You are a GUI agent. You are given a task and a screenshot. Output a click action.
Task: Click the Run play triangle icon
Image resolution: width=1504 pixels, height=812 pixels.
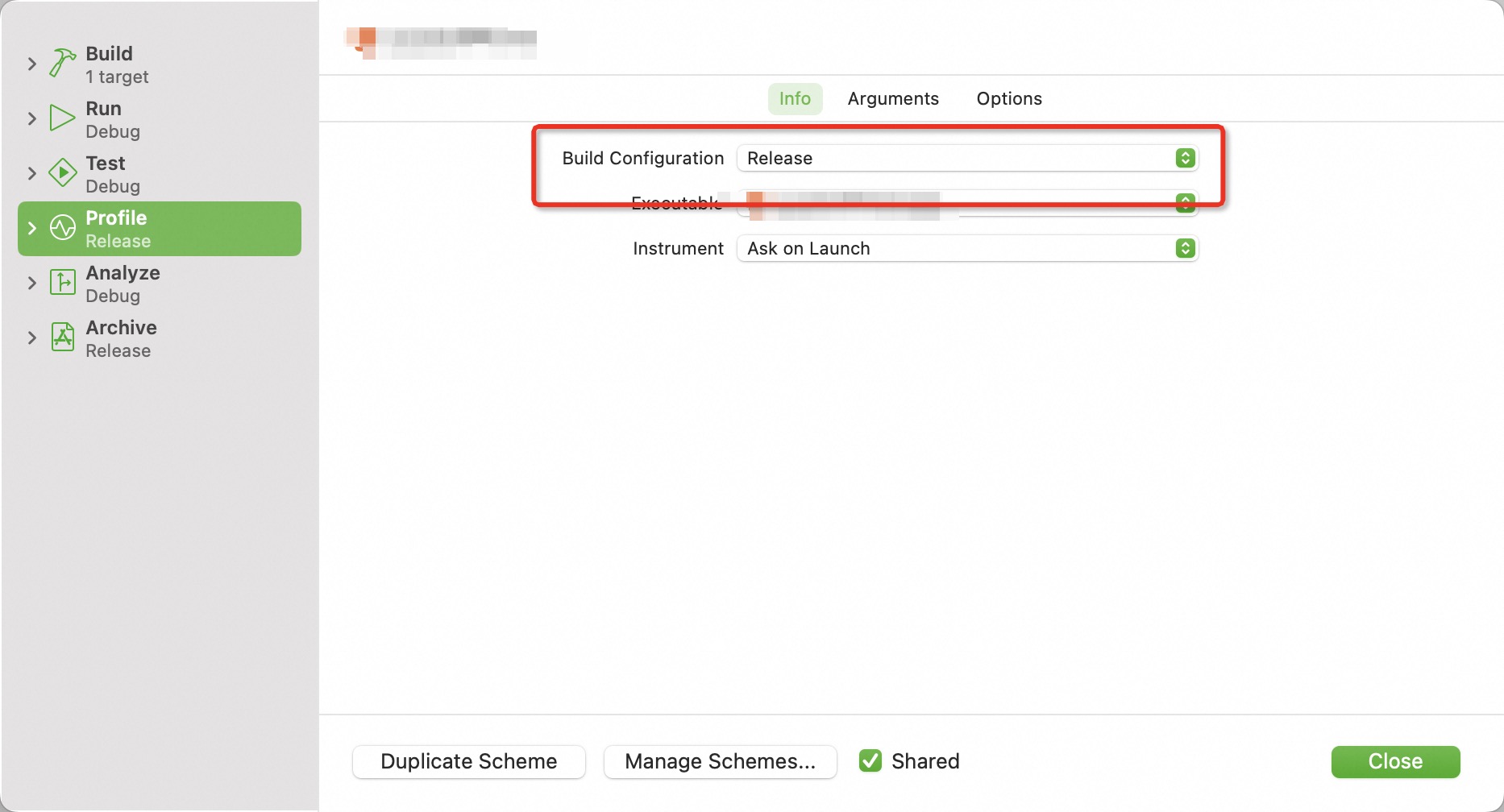[62, 118]
